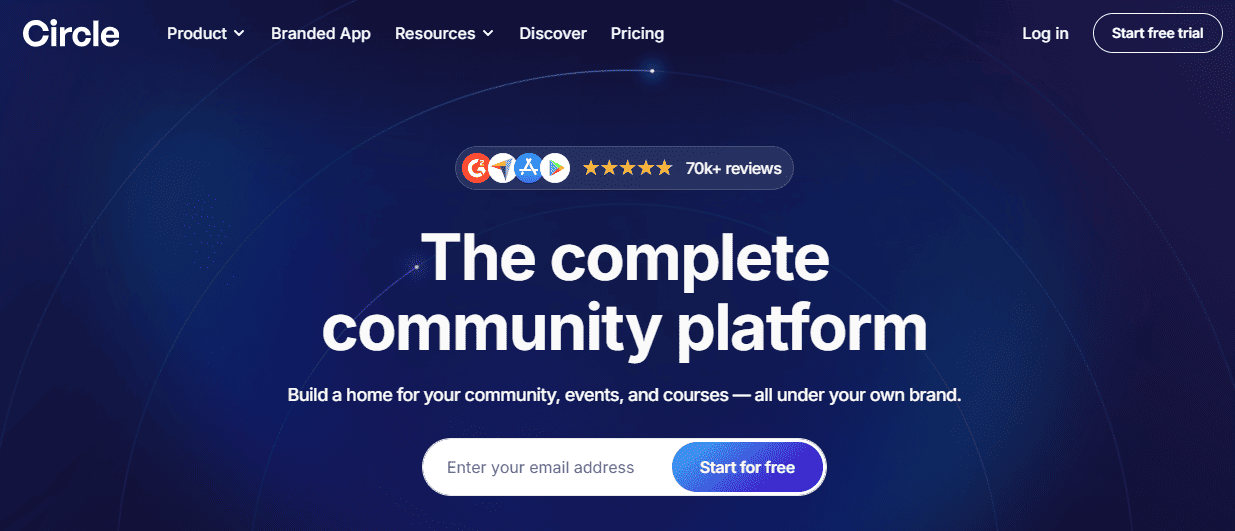Click the five orange rating stars
The height and width of the screenshot is (531, 1235).
tap(627, 168)
